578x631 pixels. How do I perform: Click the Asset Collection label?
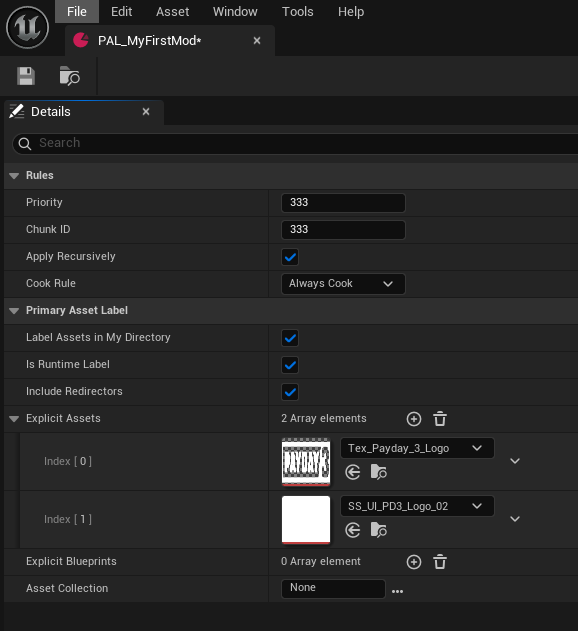coord(67,588)
